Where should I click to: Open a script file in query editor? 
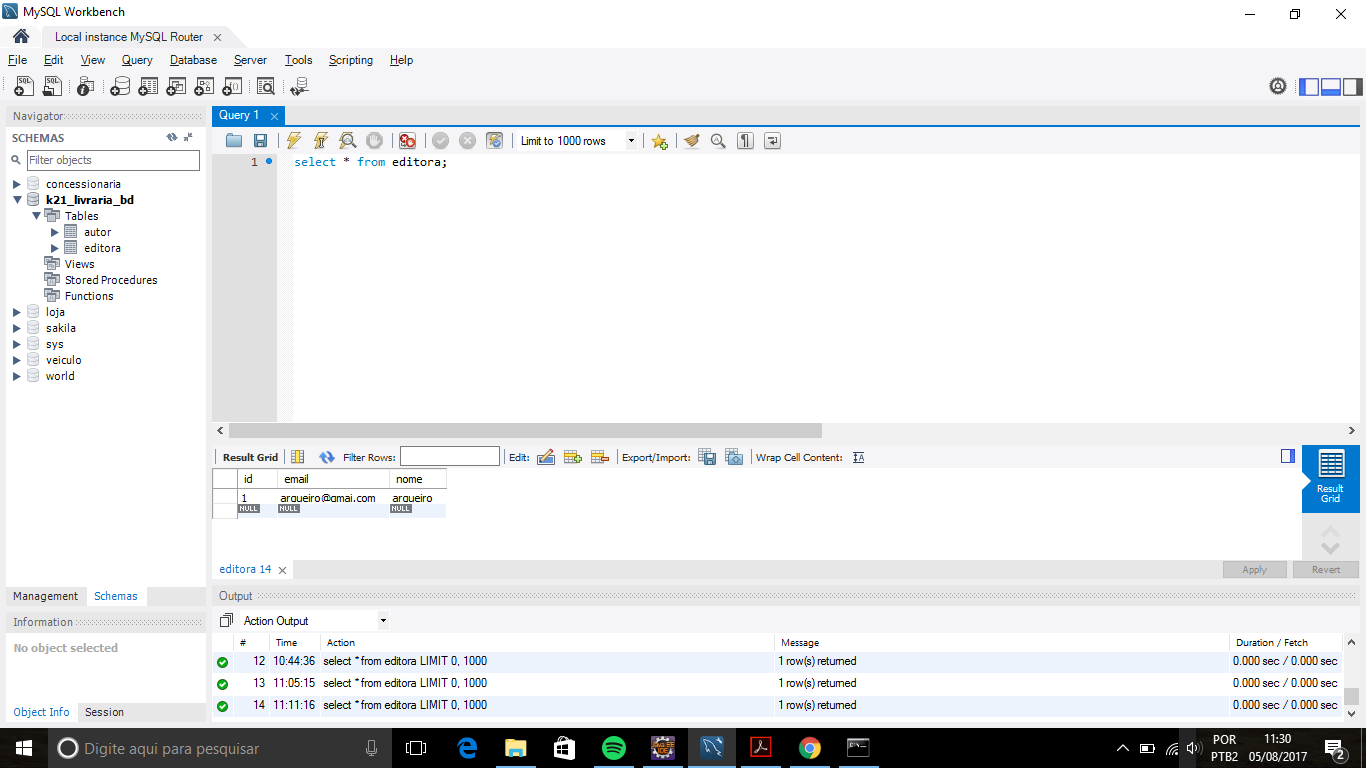(x=234, y=141)
